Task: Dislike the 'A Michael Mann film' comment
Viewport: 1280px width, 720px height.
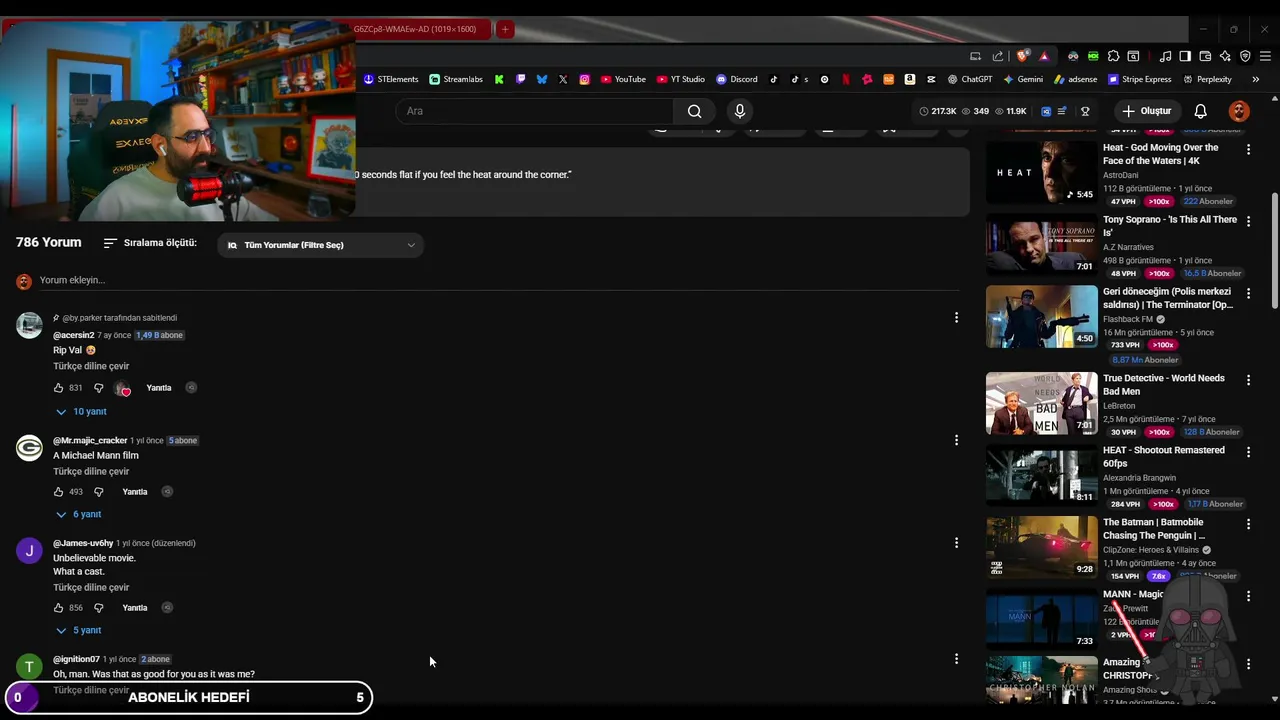Action: point(98,492)
